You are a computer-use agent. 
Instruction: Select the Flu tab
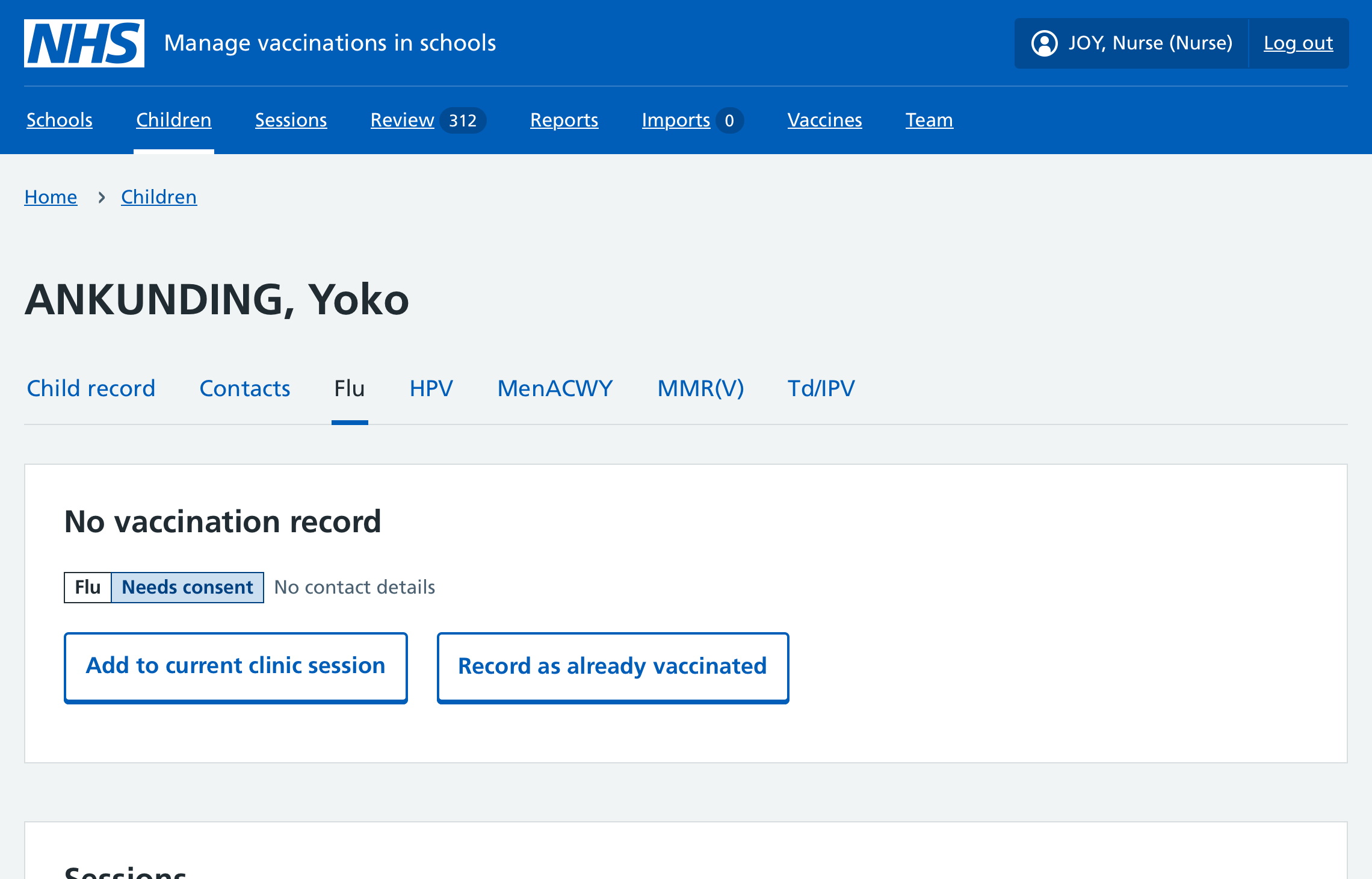(350, 388)
